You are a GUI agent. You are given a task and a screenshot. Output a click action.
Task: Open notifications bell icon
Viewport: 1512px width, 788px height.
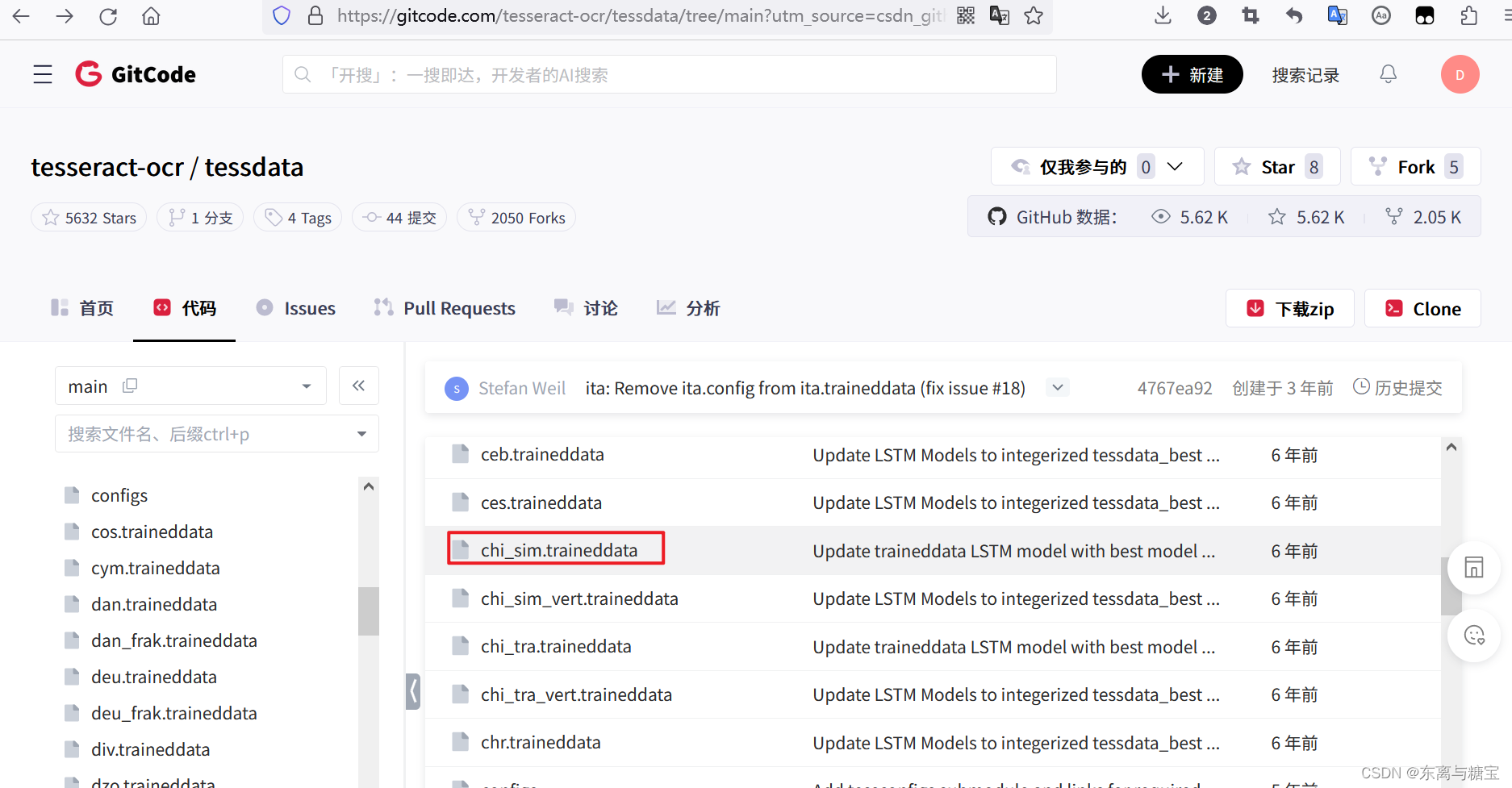[x=1388, y=74]
